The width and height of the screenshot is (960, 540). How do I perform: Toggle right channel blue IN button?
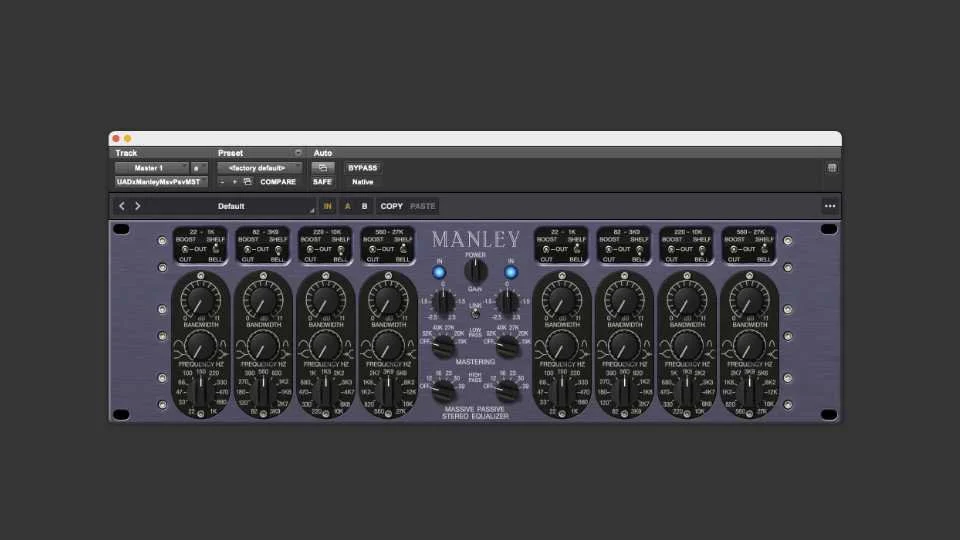[x=511, y=272]
